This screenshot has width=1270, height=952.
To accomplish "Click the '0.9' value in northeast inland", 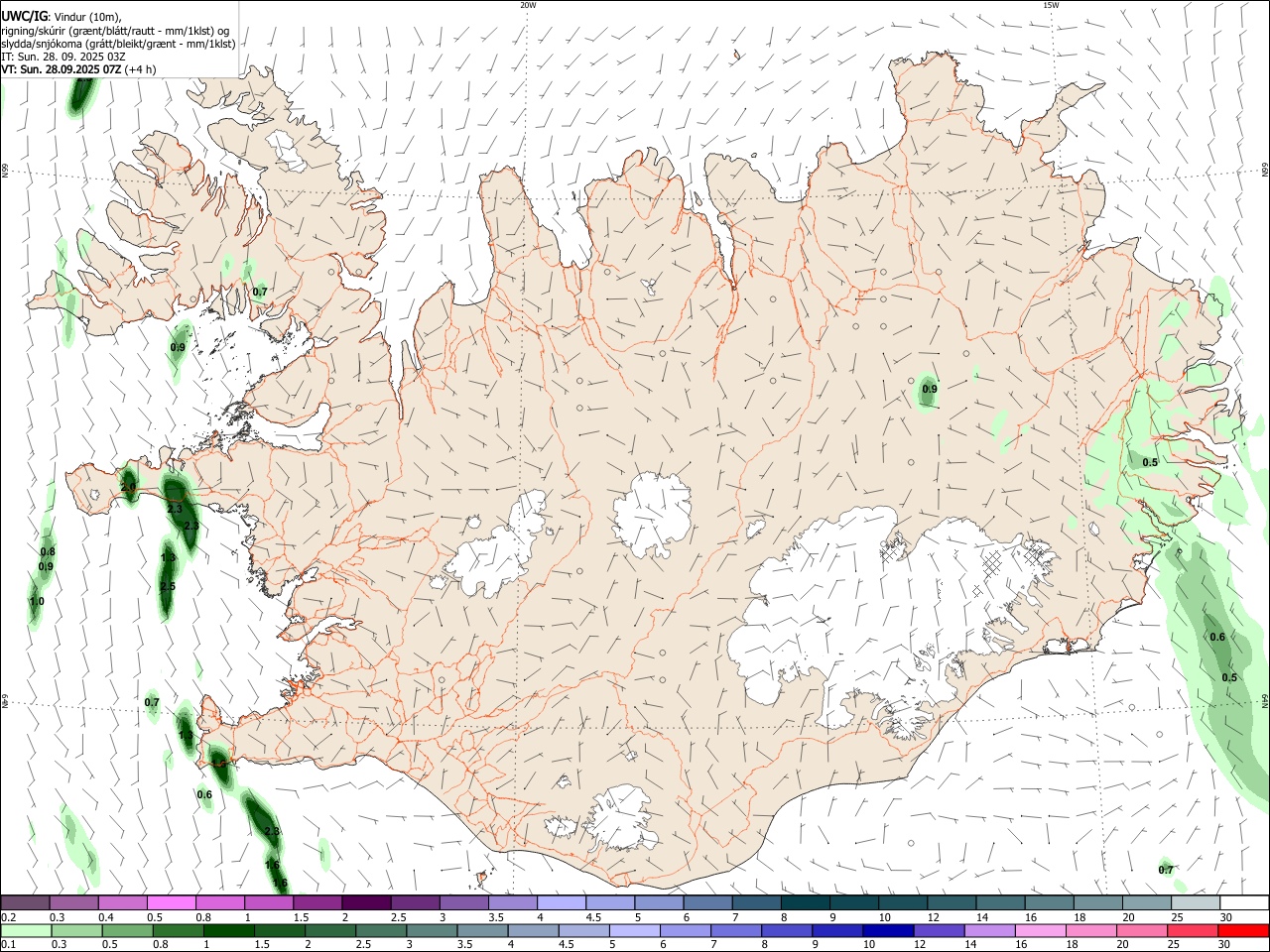I will point(929,390).
